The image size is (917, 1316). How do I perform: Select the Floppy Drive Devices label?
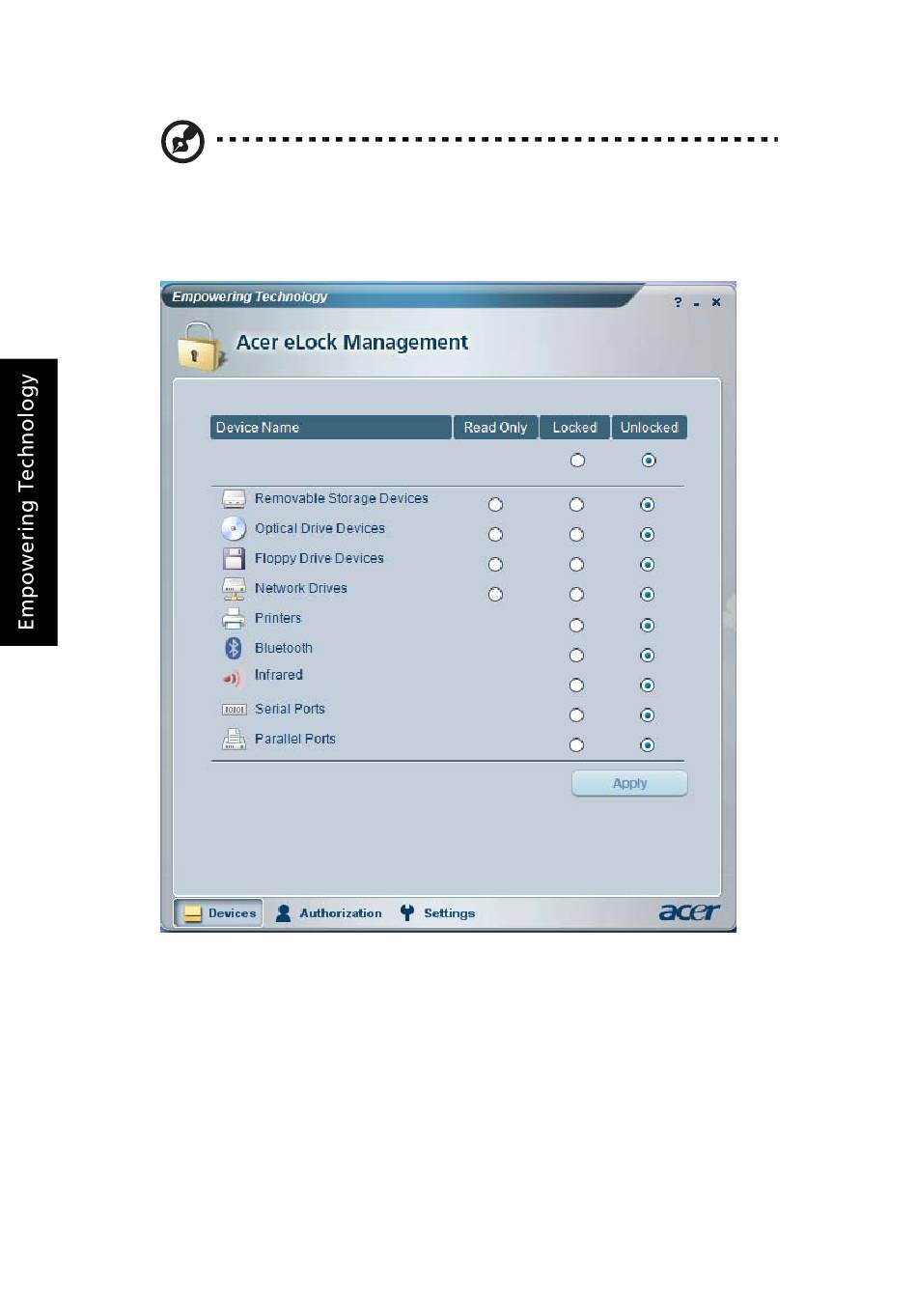(320, 559)
